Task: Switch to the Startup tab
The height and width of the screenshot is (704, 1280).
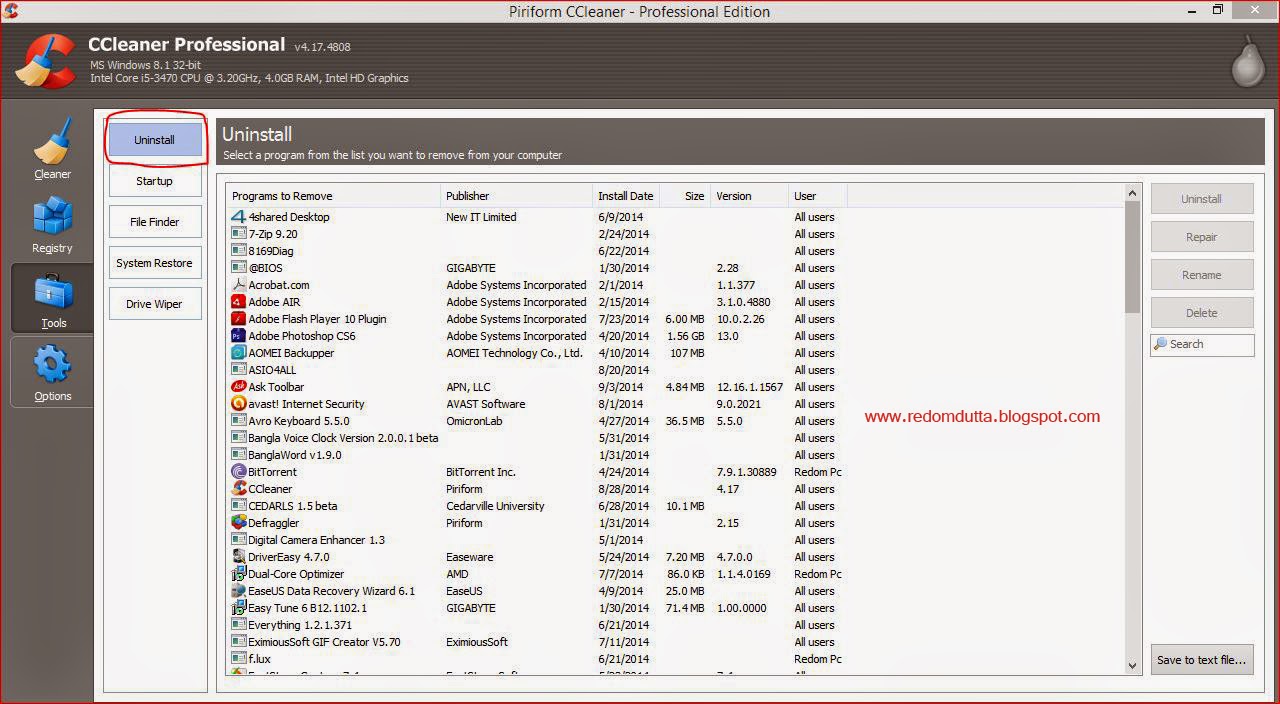Action: pos(155,181)
